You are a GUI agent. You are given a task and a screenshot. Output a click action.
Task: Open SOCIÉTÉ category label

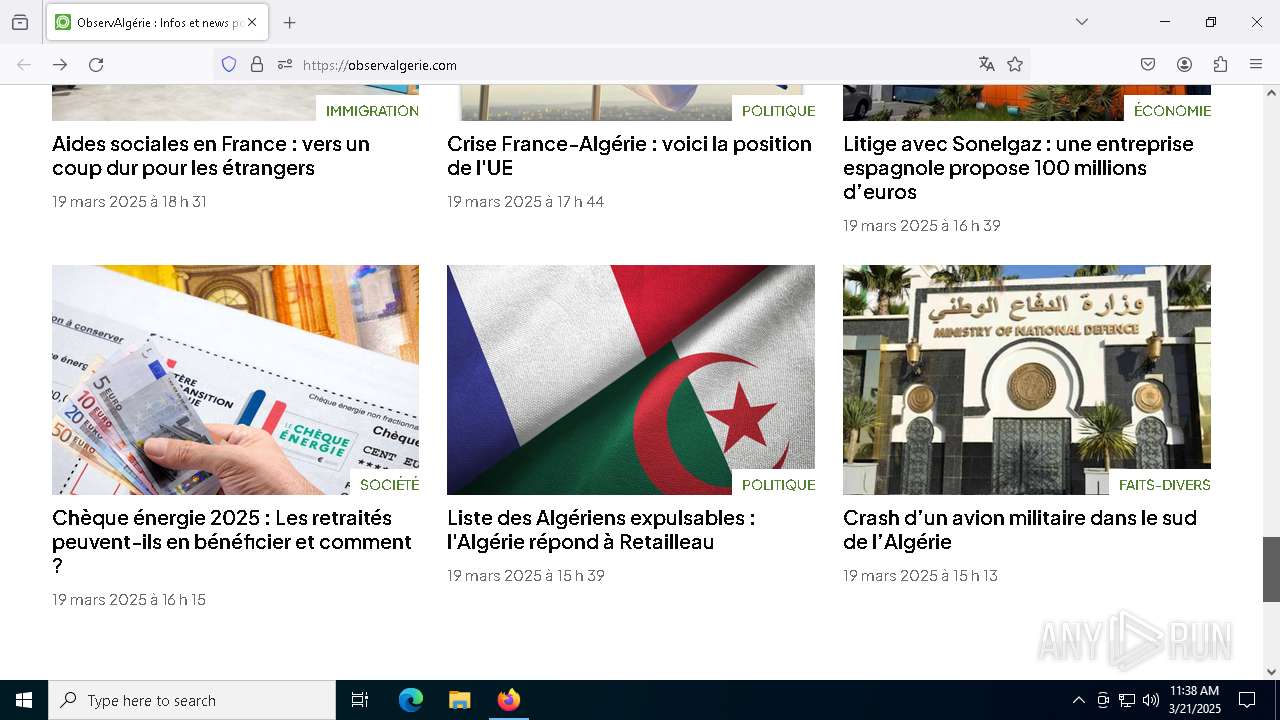[389, 485]
